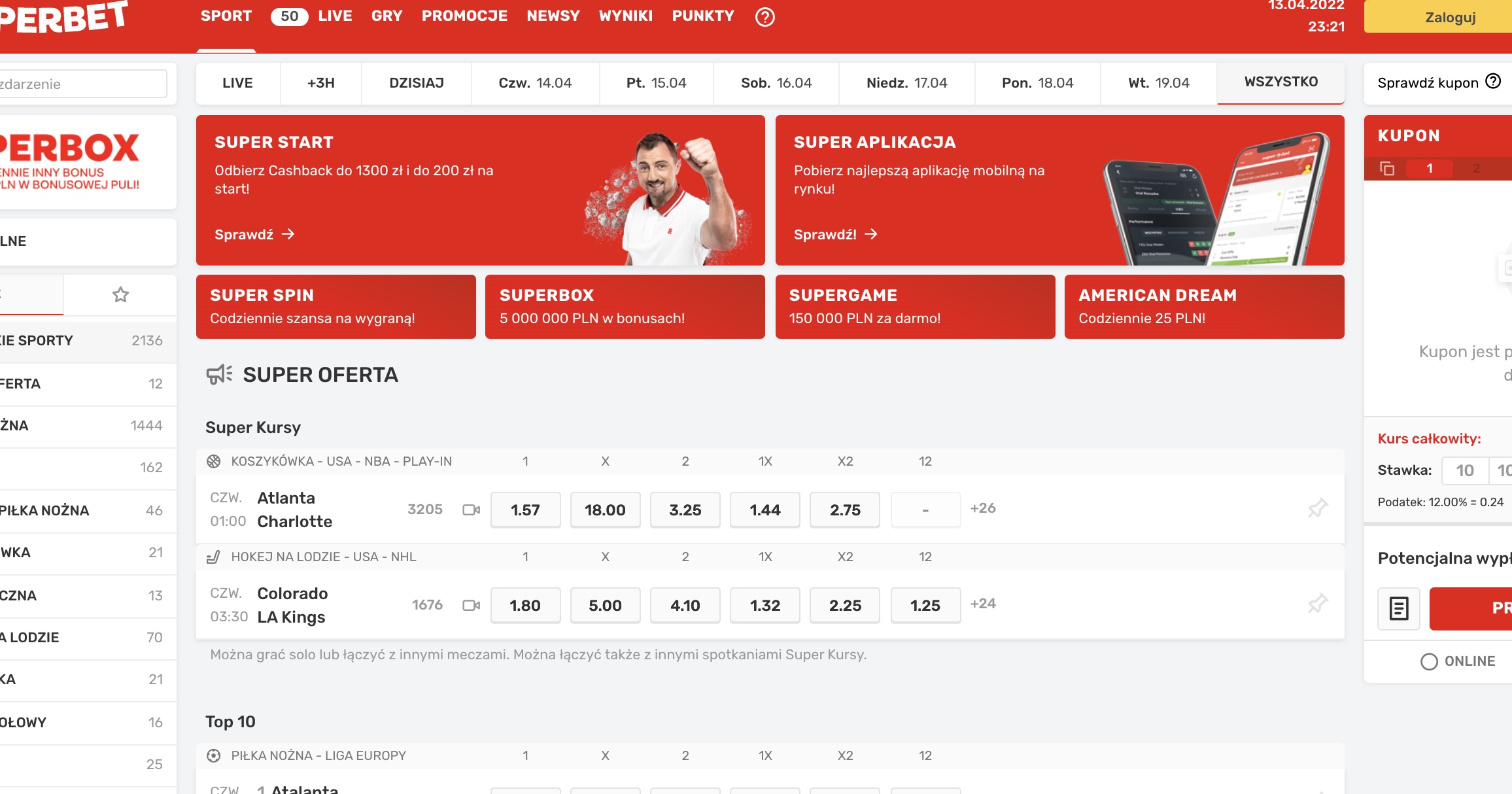Select the Czw. 14.04 tab
This screenshot has height=794, width=1512.
click(x=535, y=83)
